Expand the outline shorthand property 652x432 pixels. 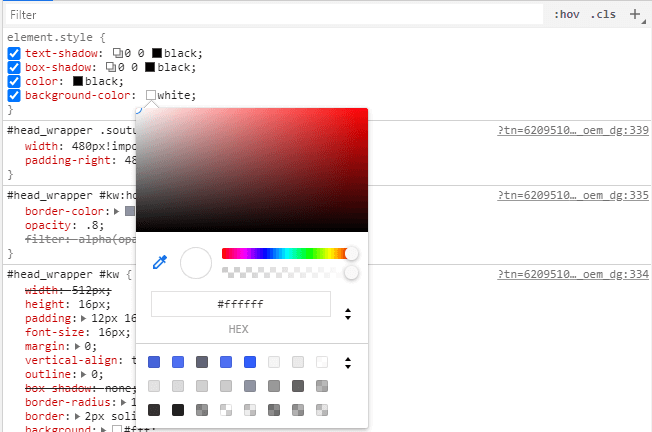pyautogui.click(x=84, y=374)
